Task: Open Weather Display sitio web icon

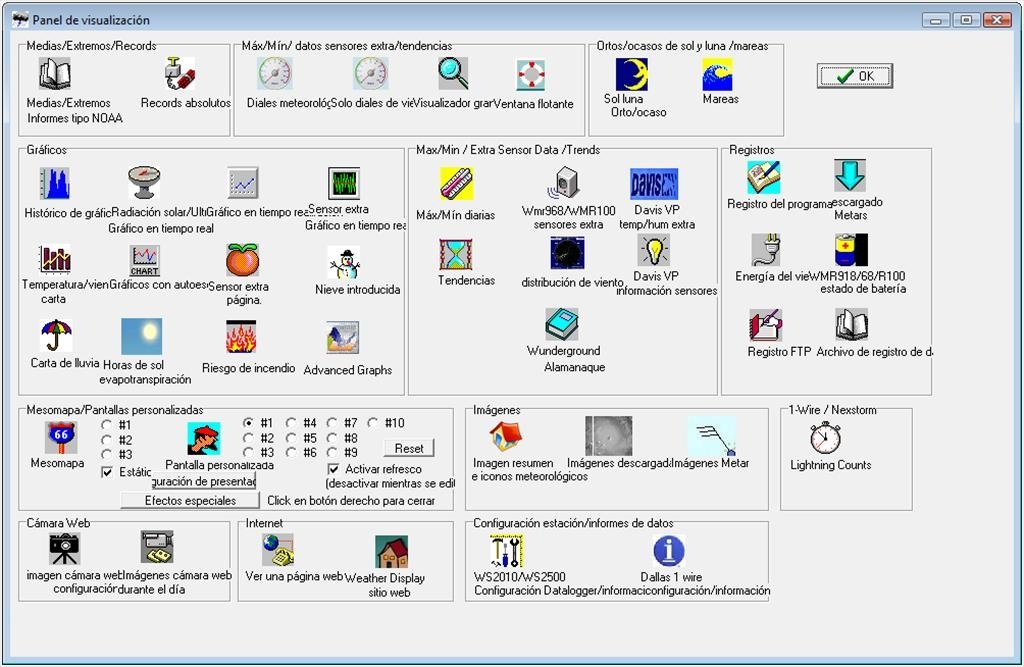Action: click(392, 552)
